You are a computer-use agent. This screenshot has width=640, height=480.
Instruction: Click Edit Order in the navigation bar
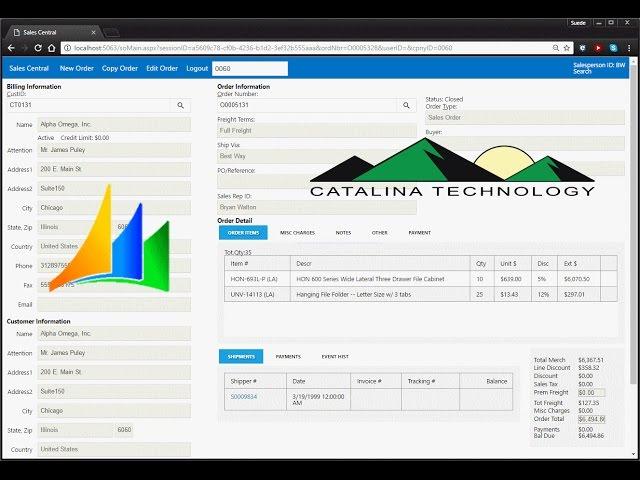tap(162, 68)
